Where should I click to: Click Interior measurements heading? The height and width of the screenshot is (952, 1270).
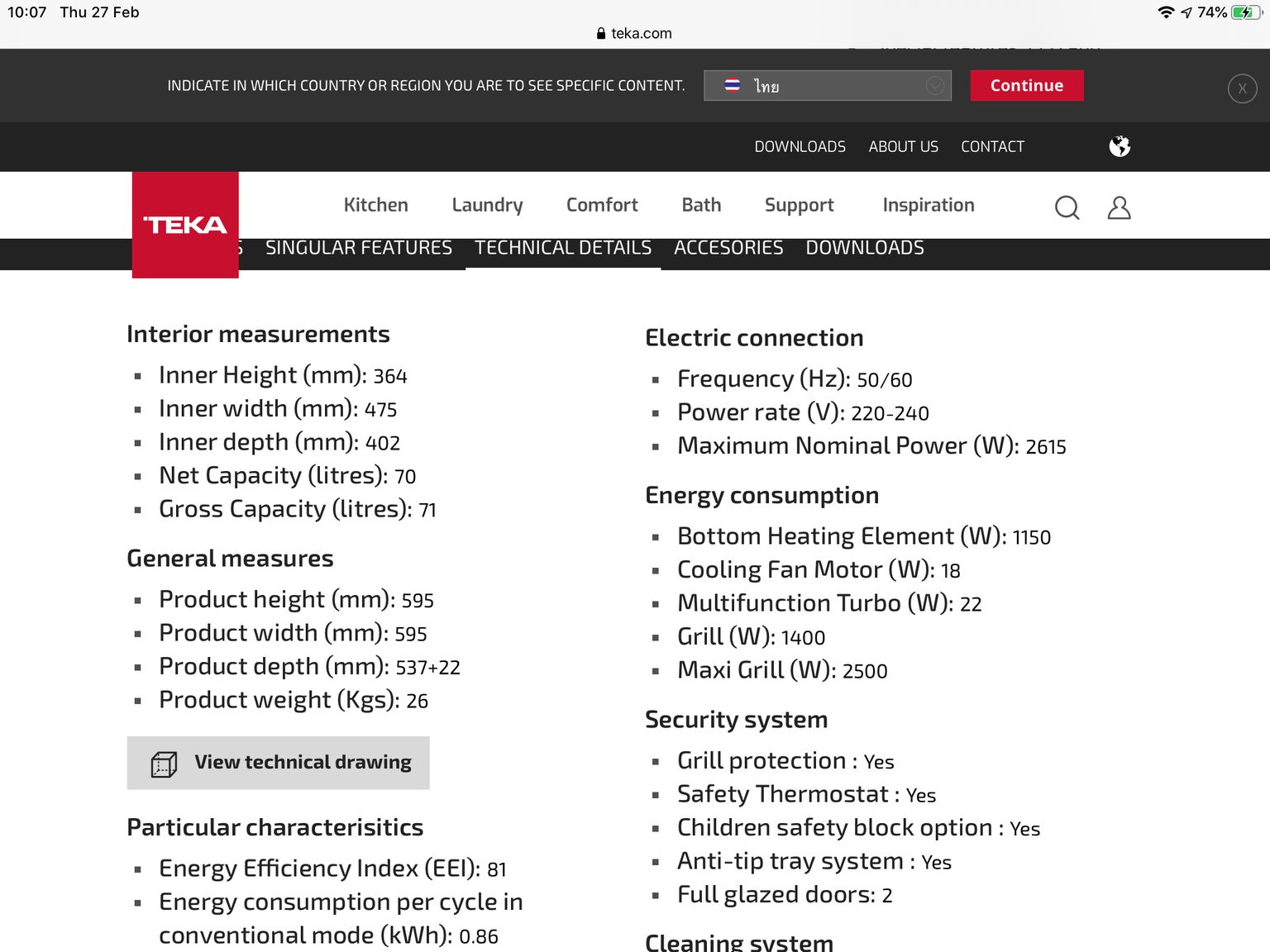click(258, 334)
